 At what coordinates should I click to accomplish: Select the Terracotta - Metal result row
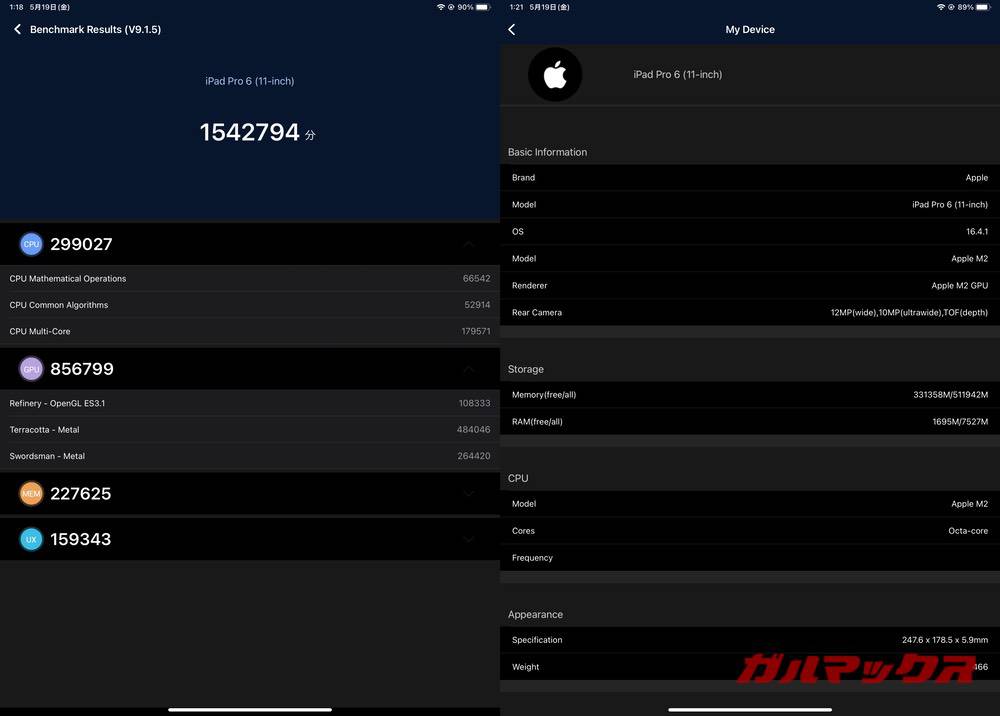coord(250,429)
